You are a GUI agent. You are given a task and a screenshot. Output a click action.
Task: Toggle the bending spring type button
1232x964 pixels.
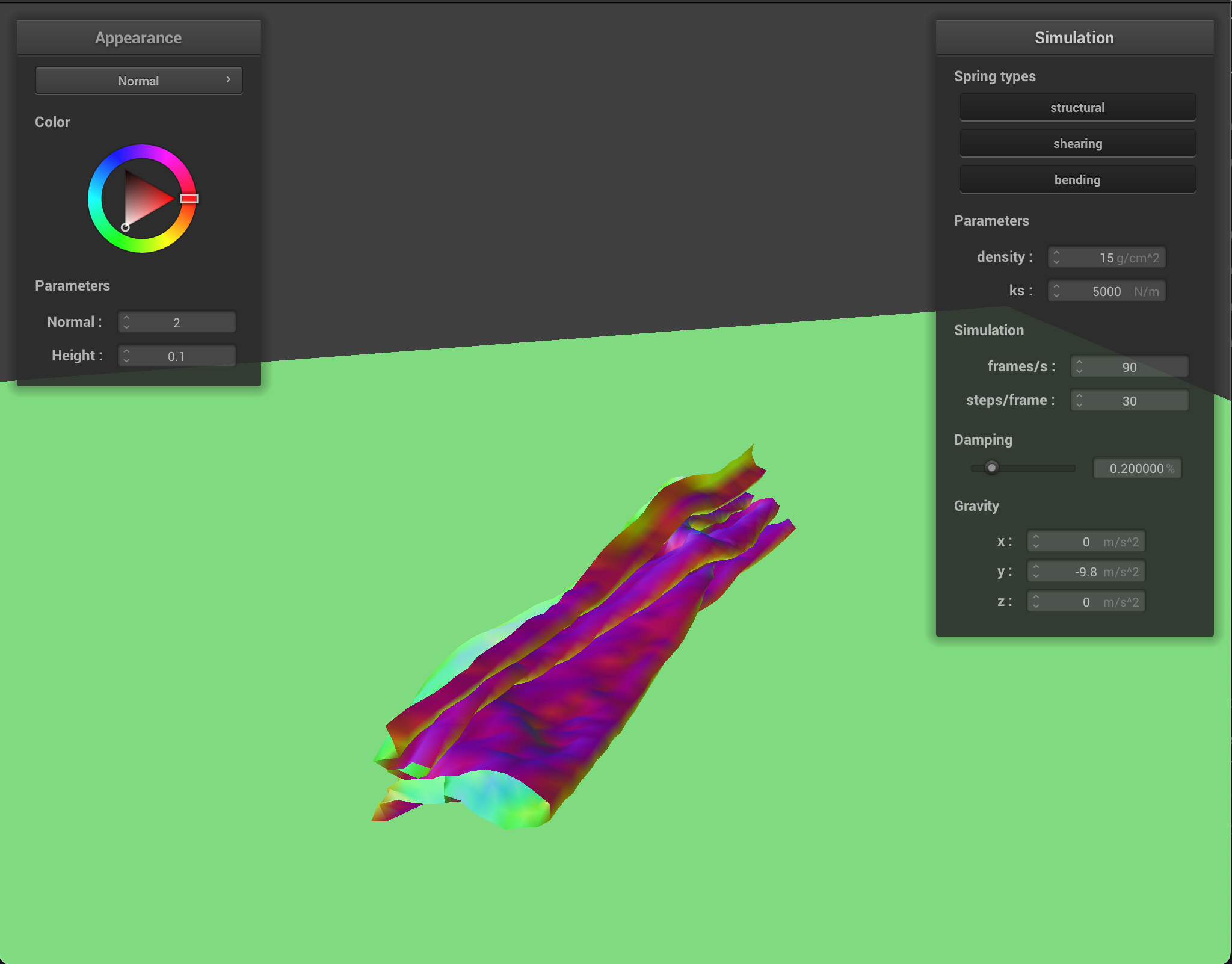click(1077, 180)
